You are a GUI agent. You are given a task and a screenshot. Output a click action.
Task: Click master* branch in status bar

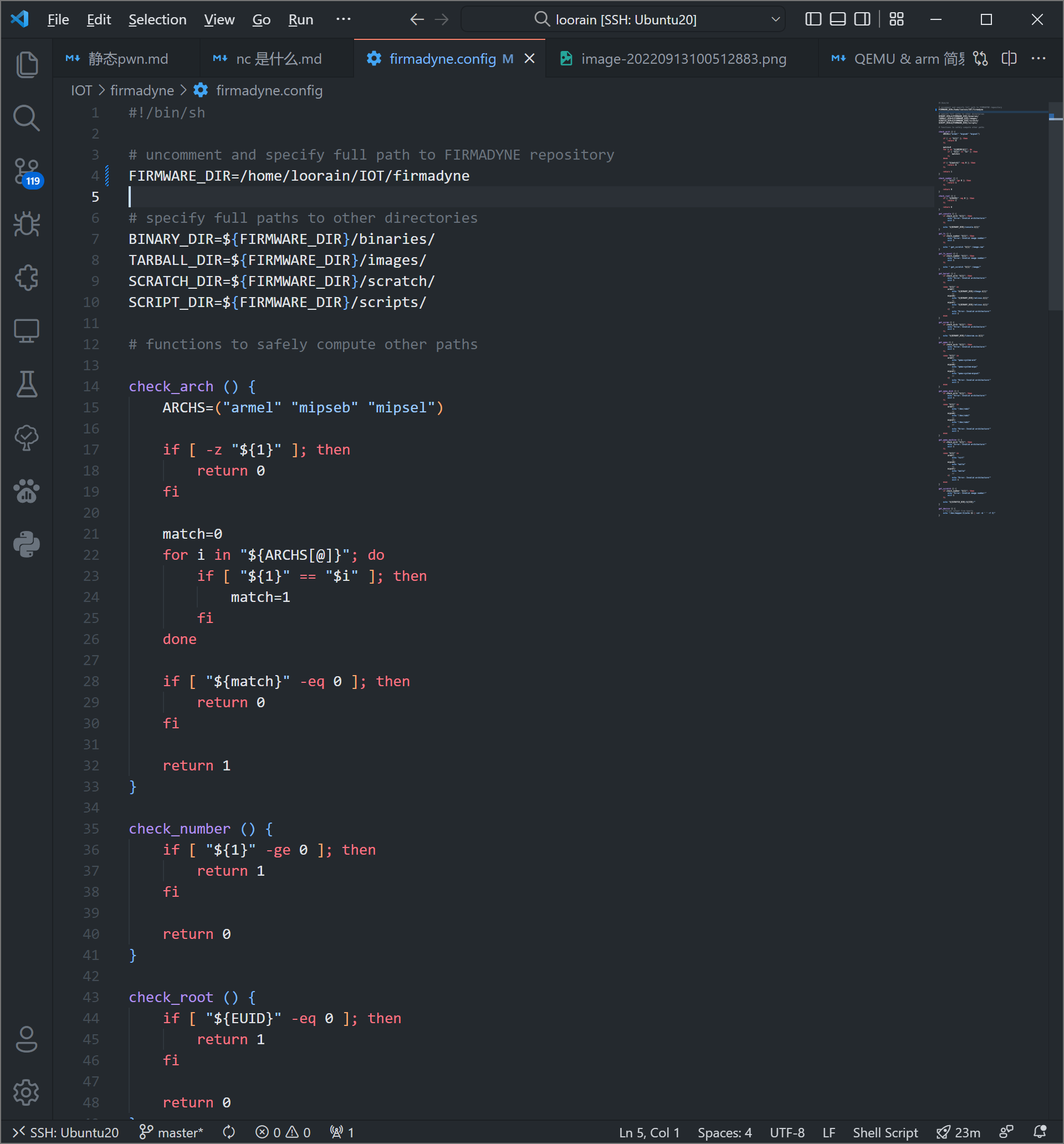point(171,1132)
